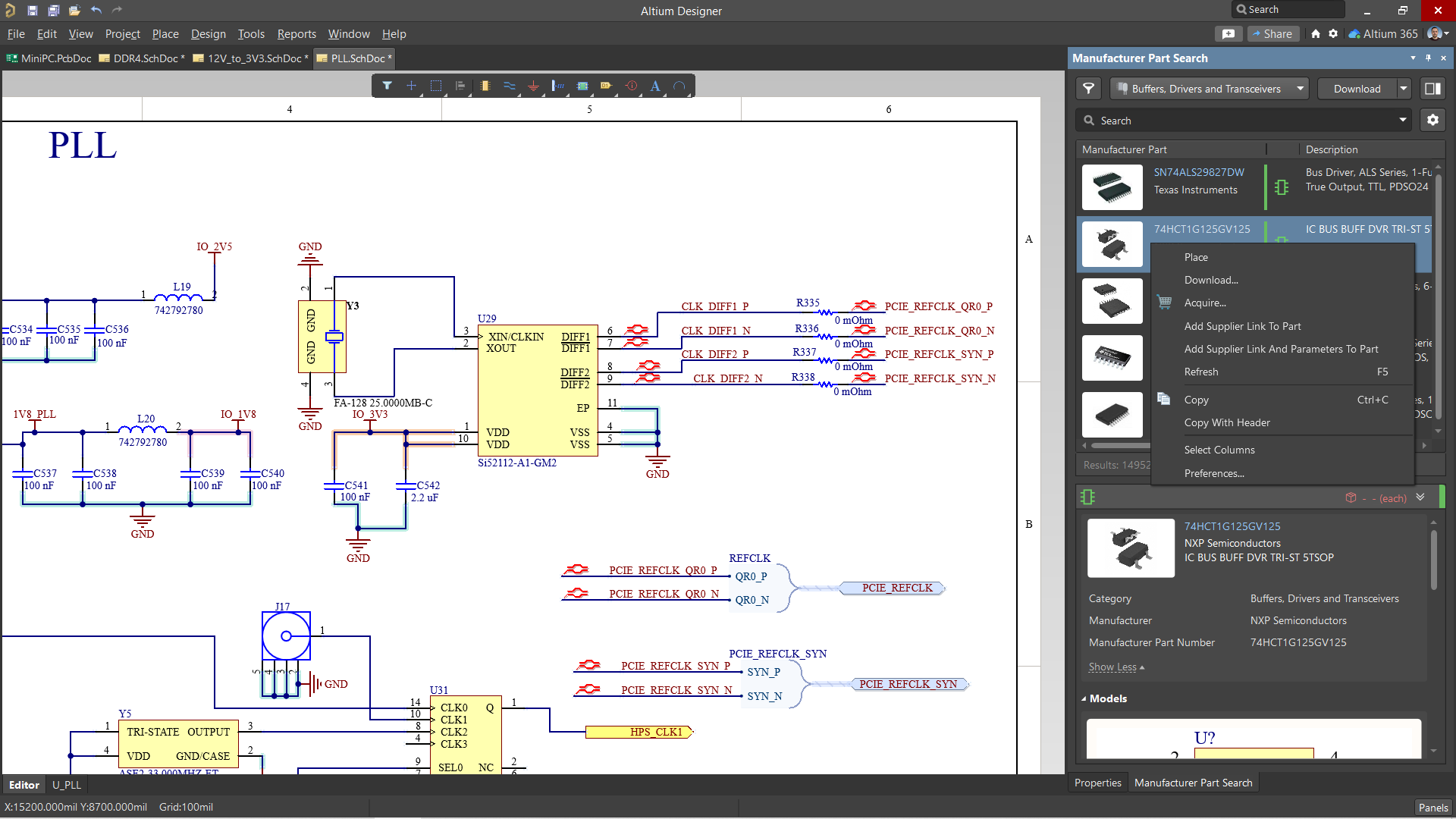Open the Reports menu
Viewport: 1456px width, 819px height.
(x=297, y=34)
